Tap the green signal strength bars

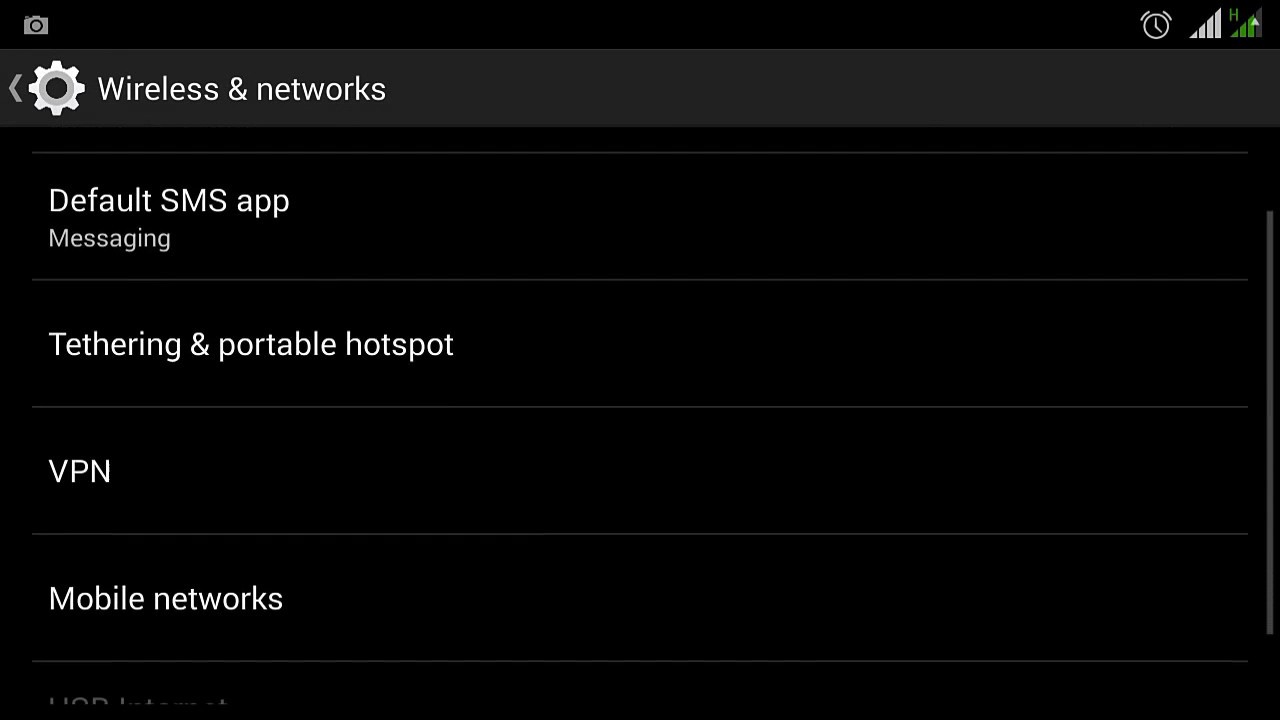[1243, 27]
